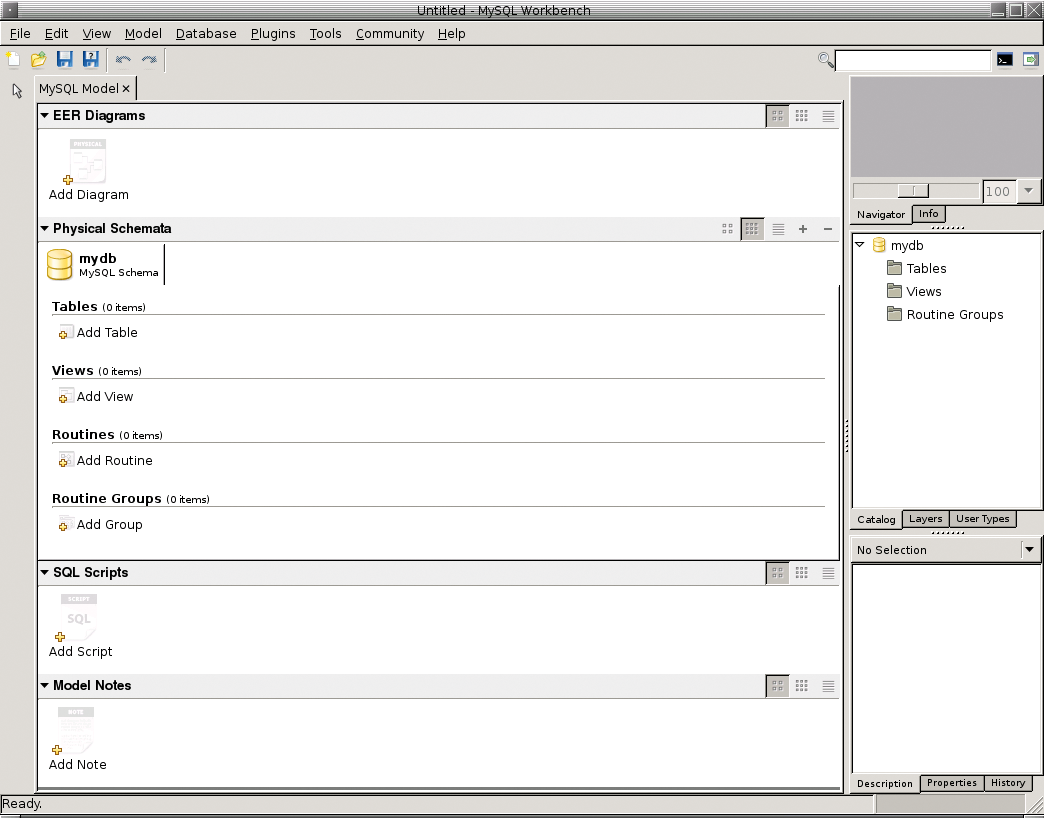Switch EER Diagrams to small icon view
The width and height of the screenshot is (1044, 818).
pos(802,116)
